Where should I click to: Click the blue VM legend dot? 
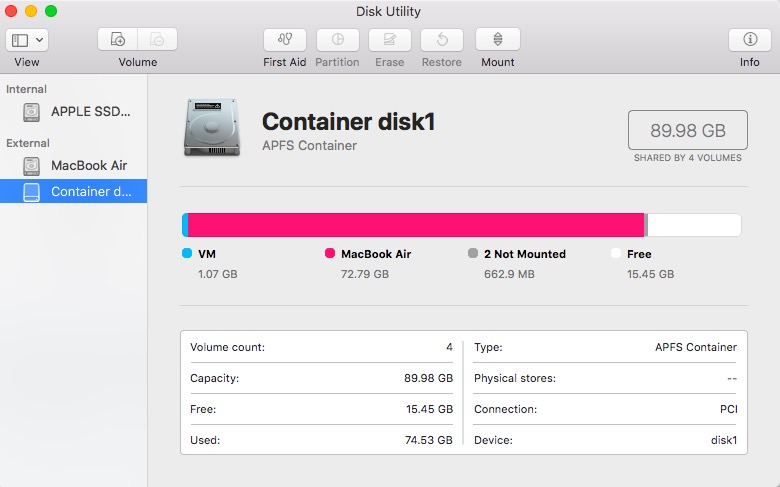point(187,253)
